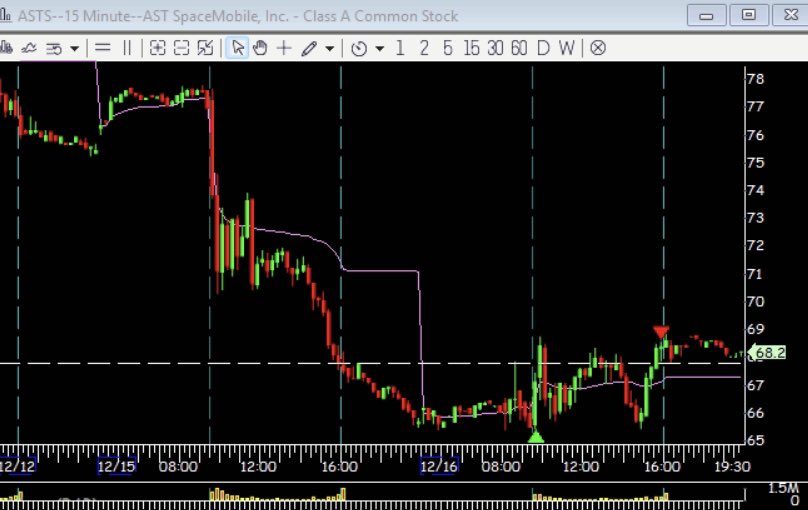This screenshot has height=510, width=808.
Task: Open the chart type bars icon
Action: tap(5, 48)
